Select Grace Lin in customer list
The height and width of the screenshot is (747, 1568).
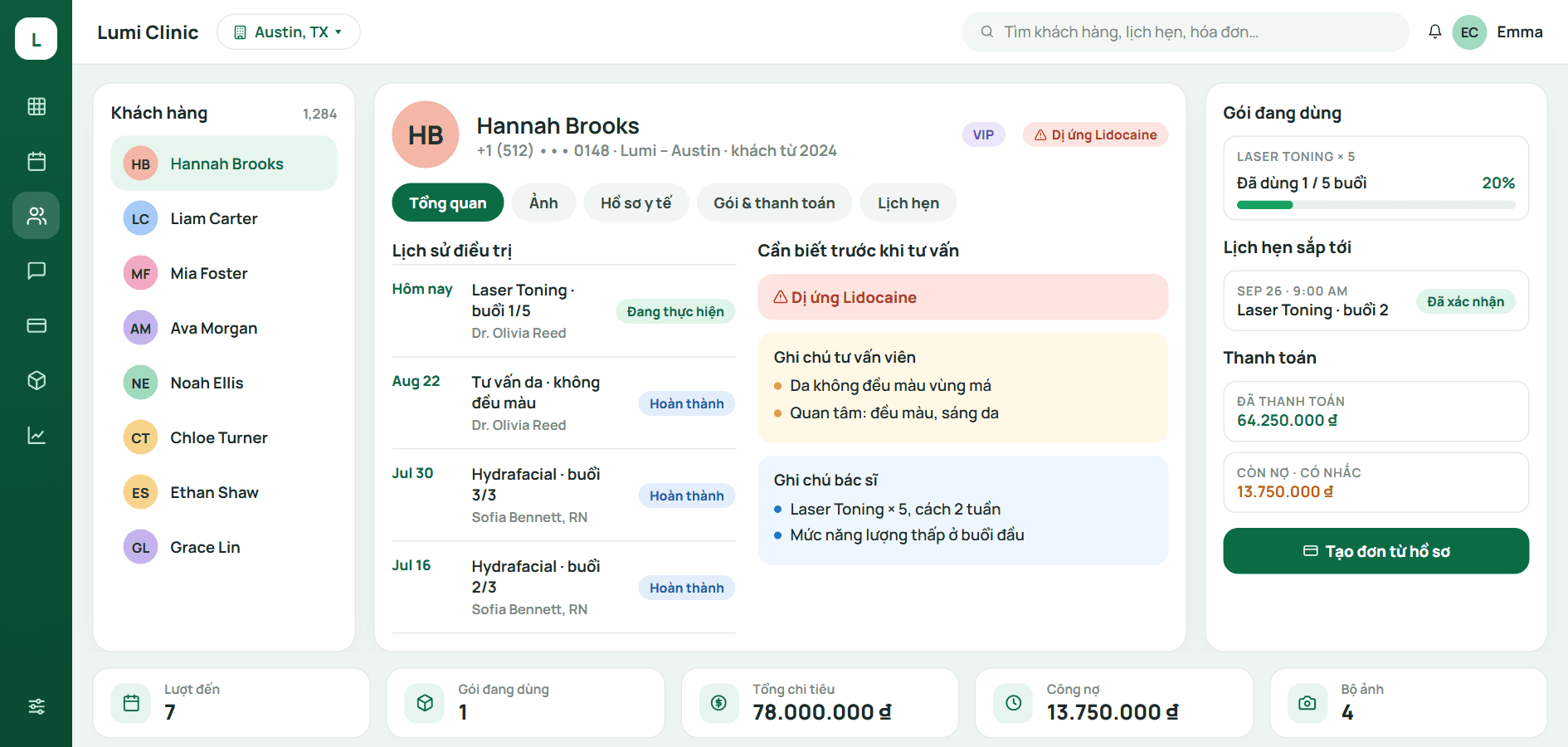click(224, 547)
